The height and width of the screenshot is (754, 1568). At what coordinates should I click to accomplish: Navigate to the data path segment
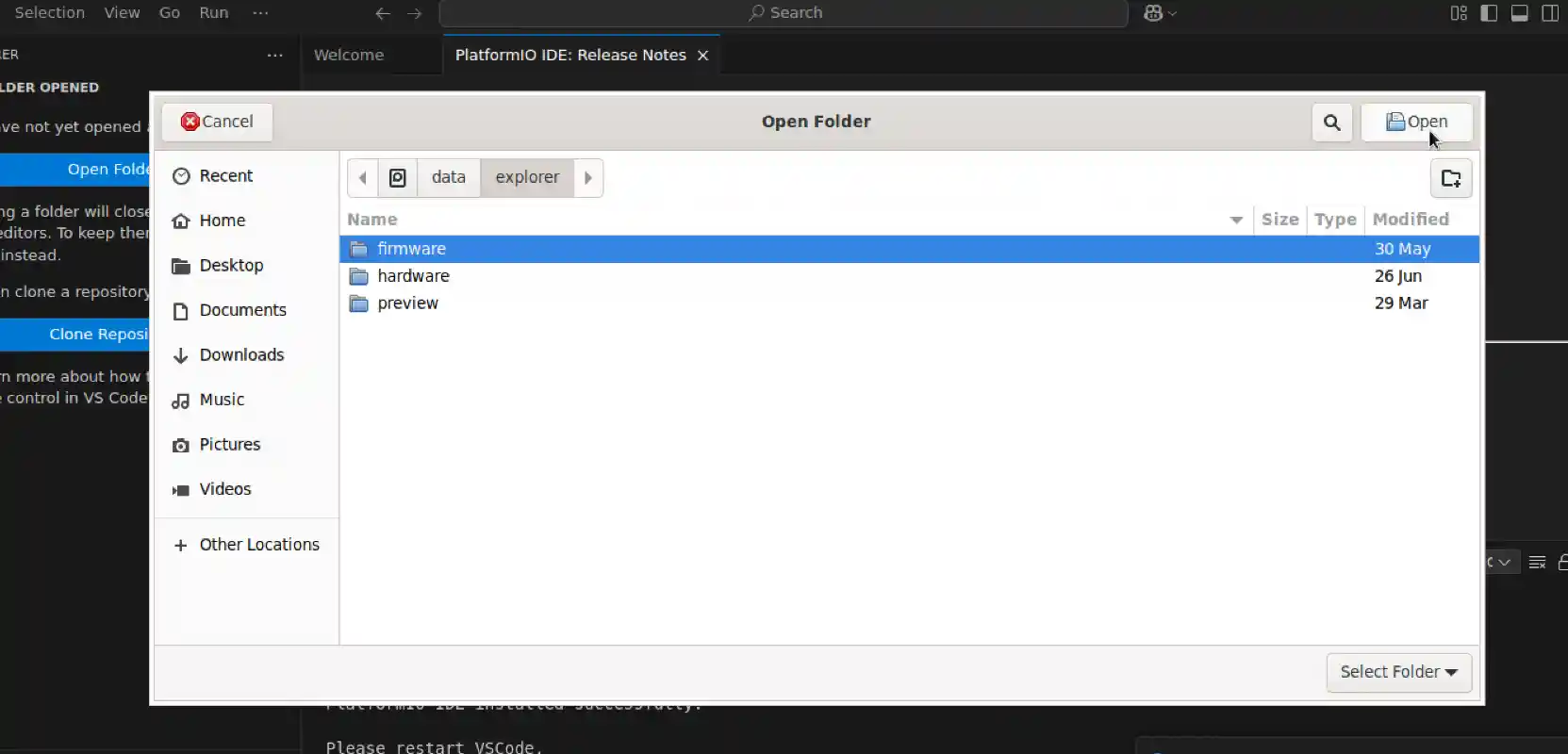[449, 178]
